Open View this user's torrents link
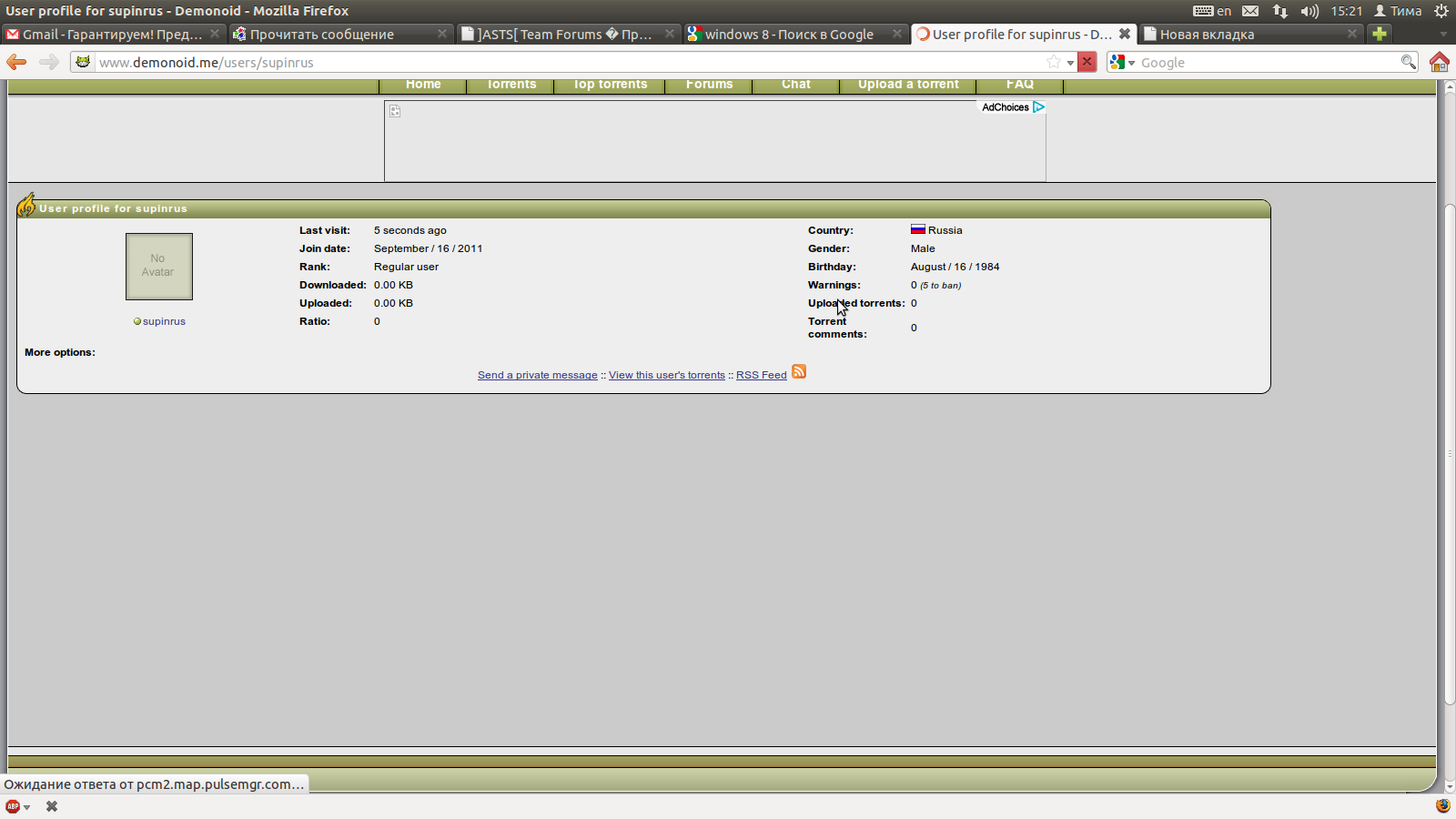Viewport: 1456px width, 819px height. 667,375
